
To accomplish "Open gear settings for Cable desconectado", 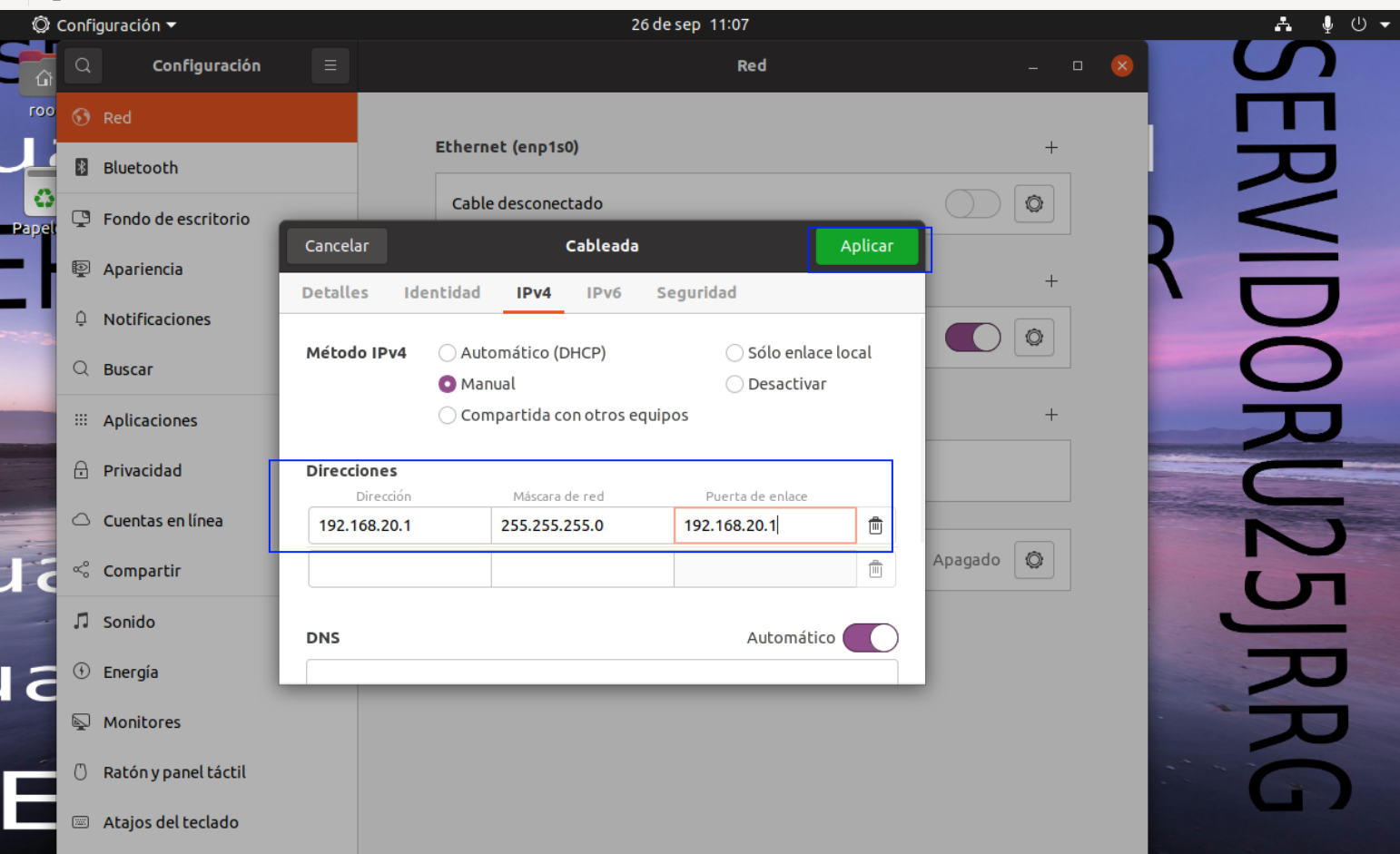I will coord(1034,203).
